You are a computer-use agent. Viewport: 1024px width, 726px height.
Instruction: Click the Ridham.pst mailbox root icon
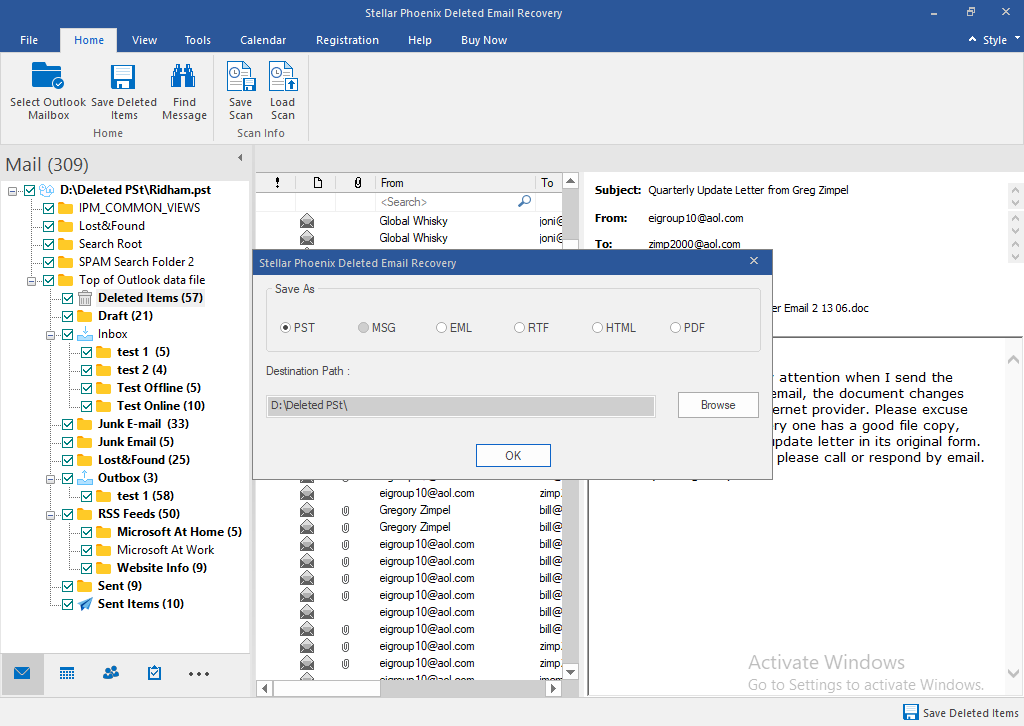click(x=46, y=190)
